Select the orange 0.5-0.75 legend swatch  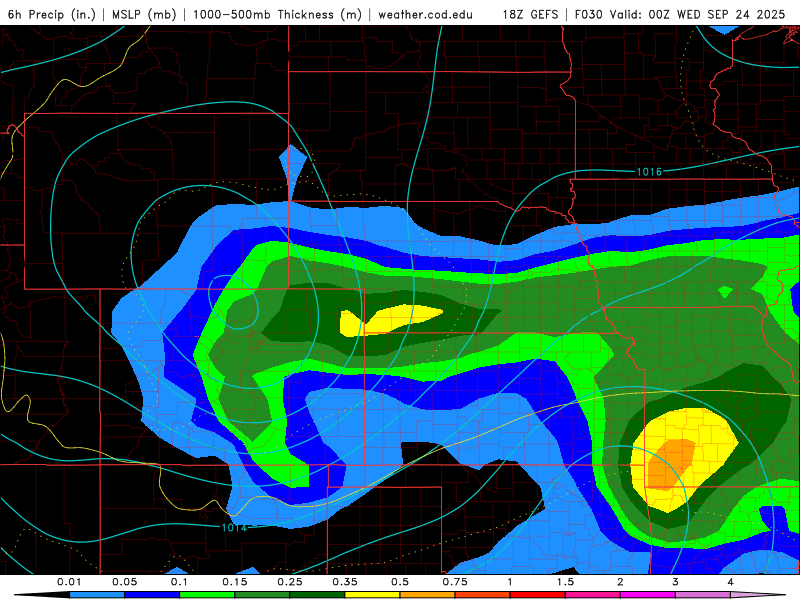(428, 595)
